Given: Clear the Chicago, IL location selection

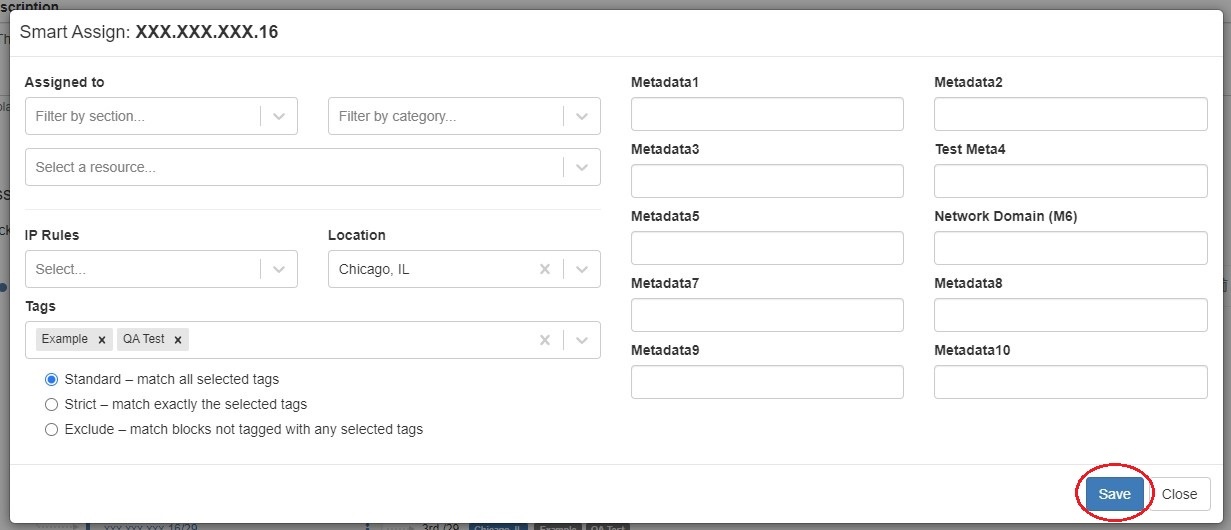Looking at the screenshot, I should pyautogui.click(x=545, y=269).
